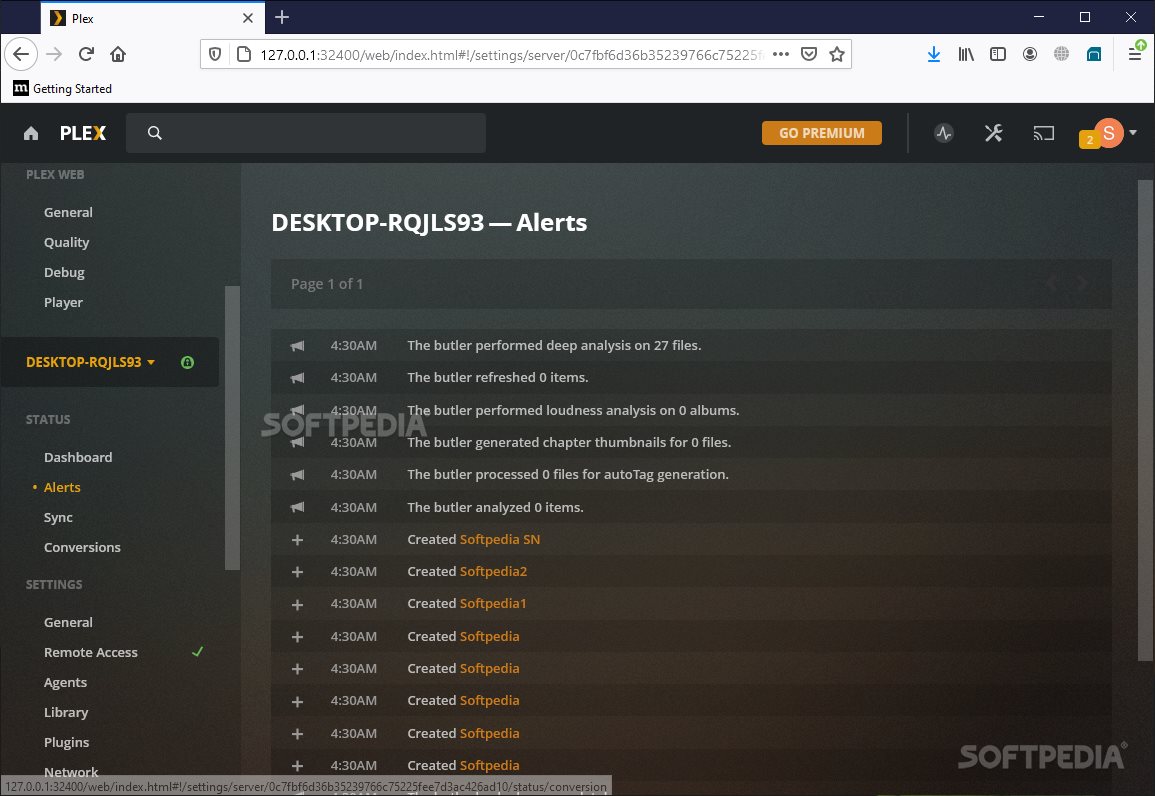Screen dimensions: 1155x796
Task: Click plus icon on Created Softpedia1 row
Action: (297, 605)
